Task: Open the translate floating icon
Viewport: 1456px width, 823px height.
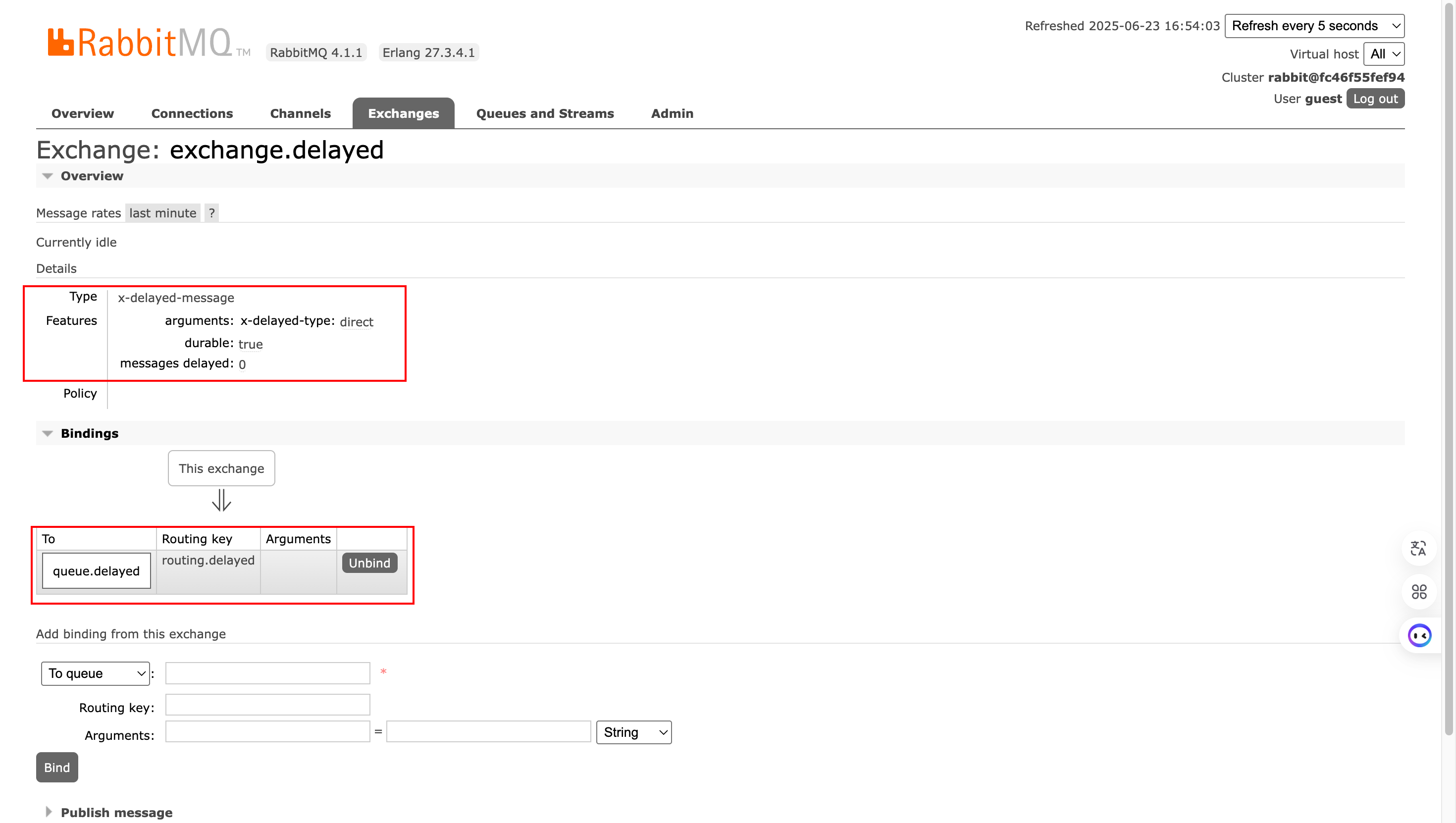Action: point(1419,548)
